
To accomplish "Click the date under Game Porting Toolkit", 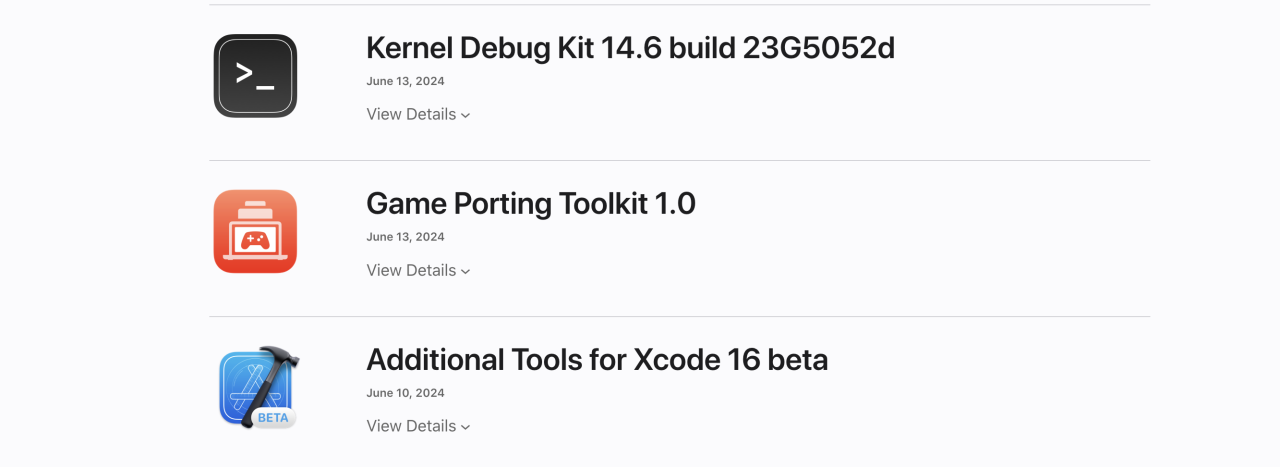I will click(405, 237).
